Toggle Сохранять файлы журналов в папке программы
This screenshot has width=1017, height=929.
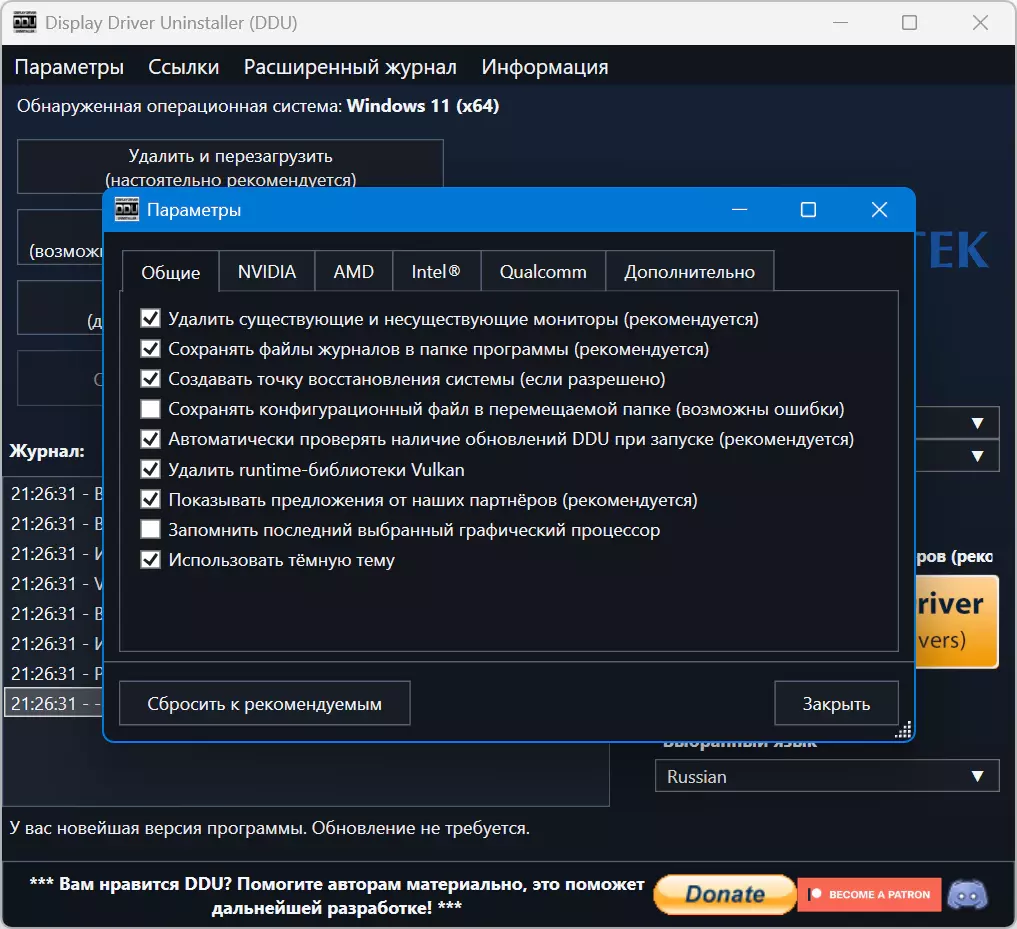point(150,349)
